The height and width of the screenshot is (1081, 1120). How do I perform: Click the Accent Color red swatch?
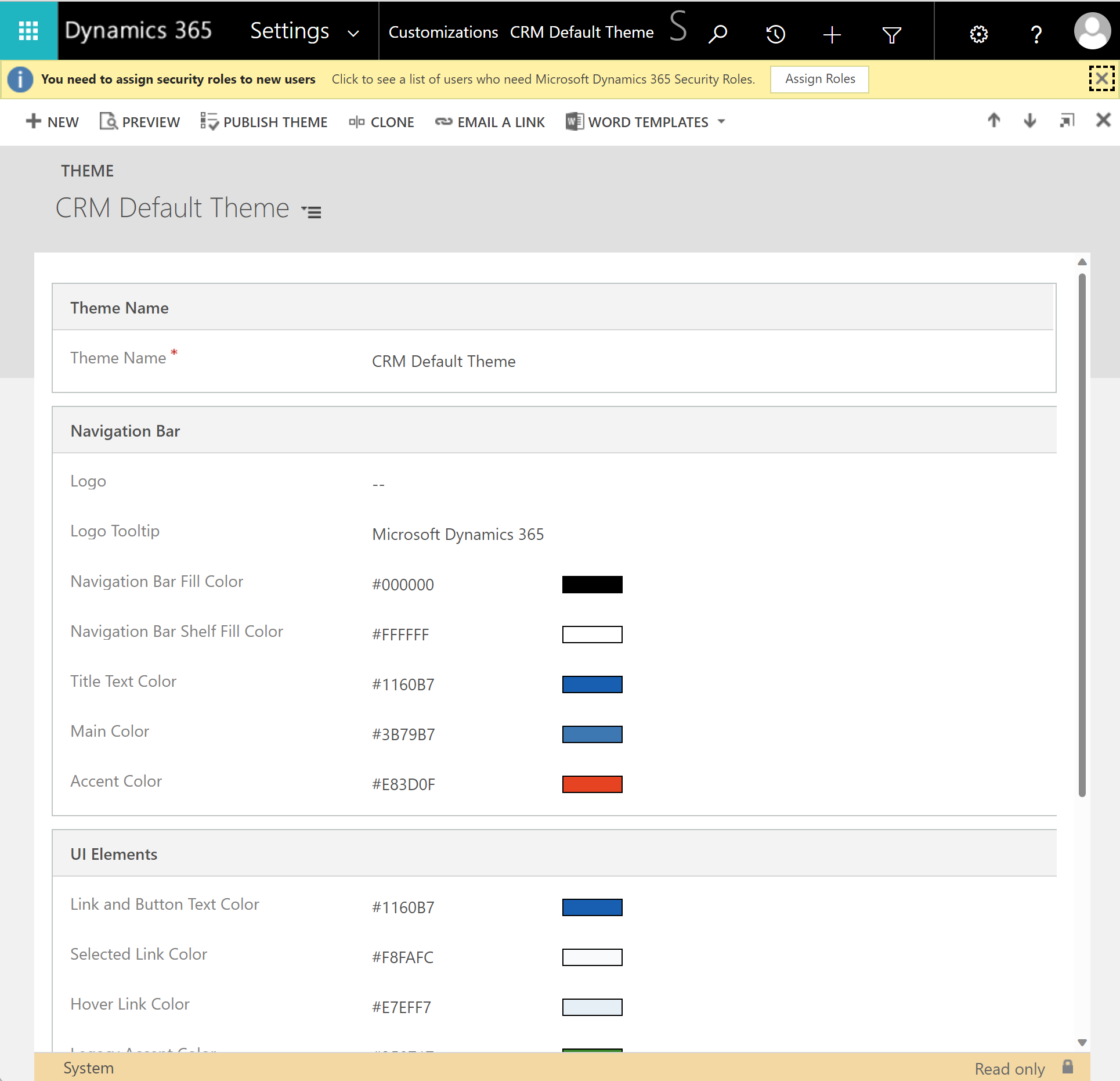[592, 784]
